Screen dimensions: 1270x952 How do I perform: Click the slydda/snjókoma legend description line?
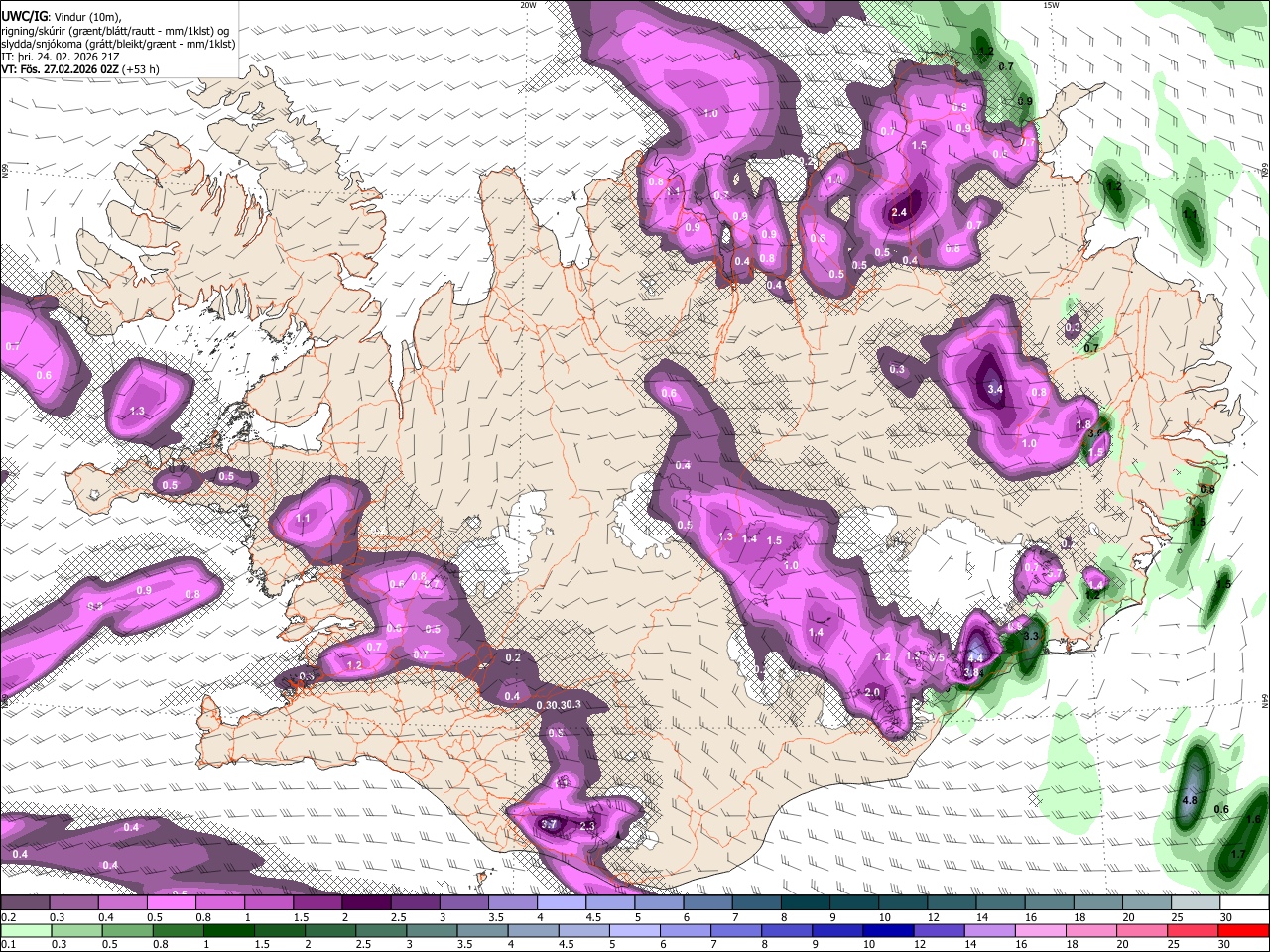118,44
